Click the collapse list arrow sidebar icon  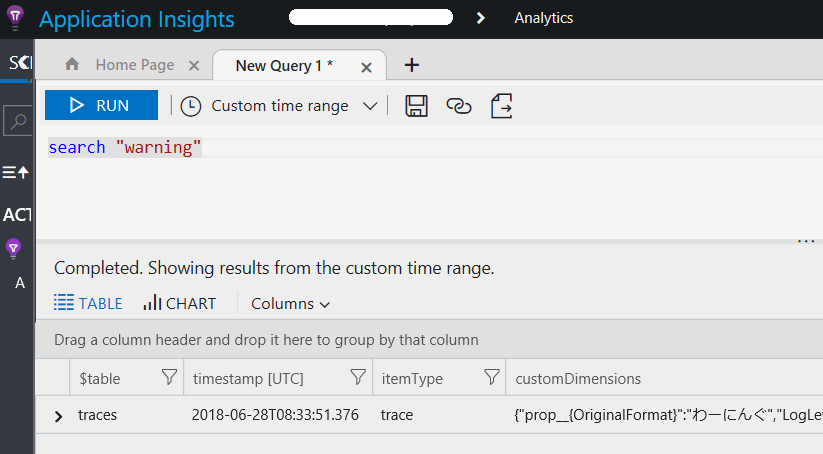[15, 172]
